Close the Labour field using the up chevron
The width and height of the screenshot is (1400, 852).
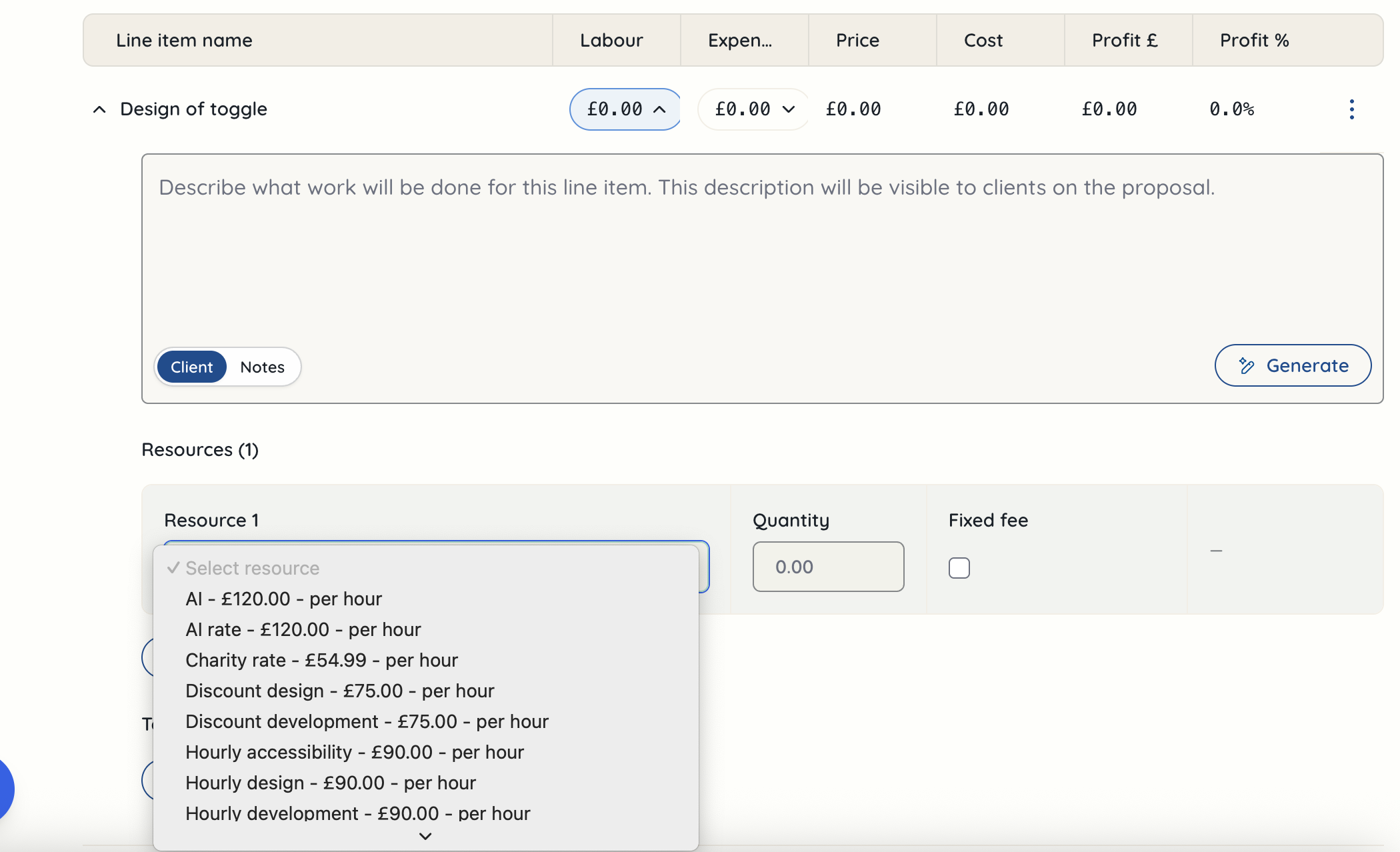tap(659, 109)
